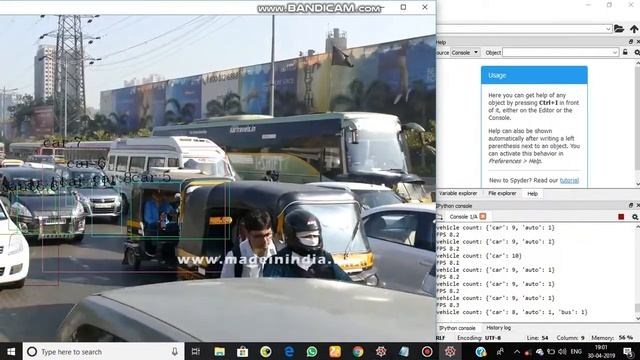Open the first Spyder icon beside Chrome

pyautogui.click(x=381, y=351)
